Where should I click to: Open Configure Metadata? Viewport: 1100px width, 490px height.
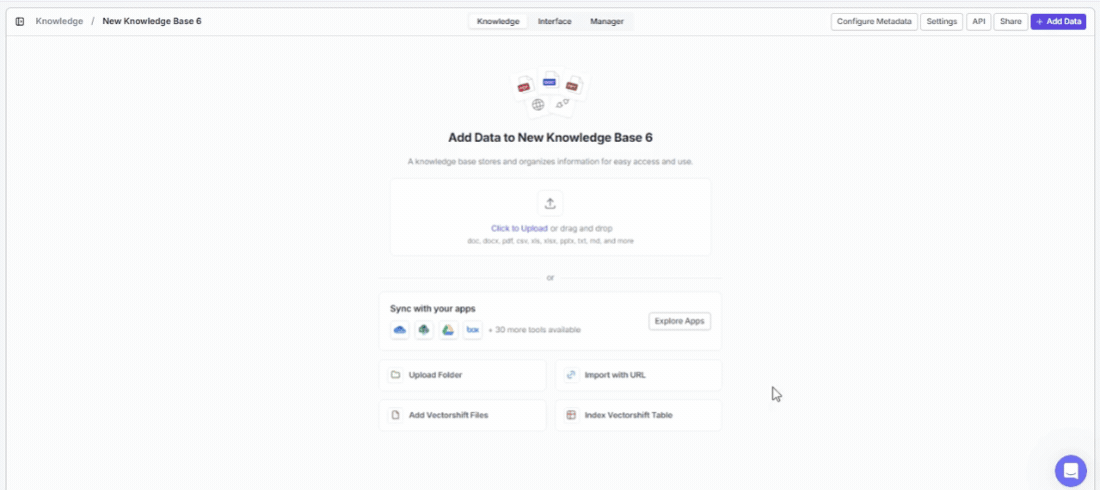click(x=874, y=22)
